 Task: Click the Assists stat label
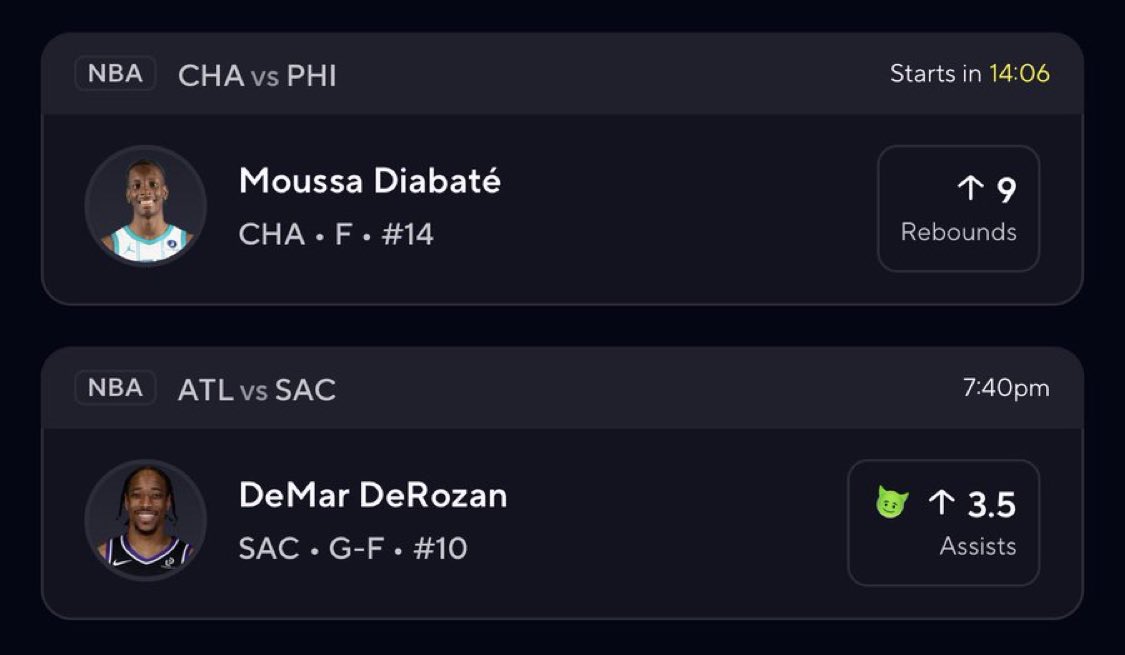tap(977, 546)
